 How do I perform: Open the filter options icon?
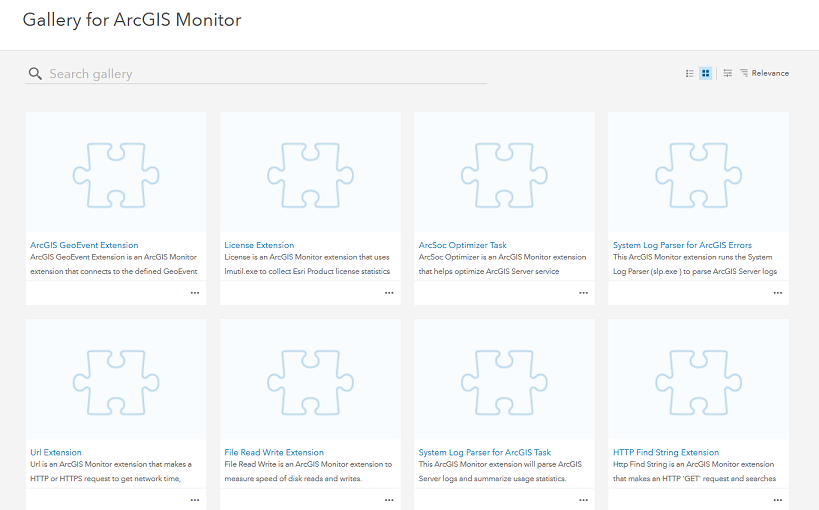(x=728, y=73)
